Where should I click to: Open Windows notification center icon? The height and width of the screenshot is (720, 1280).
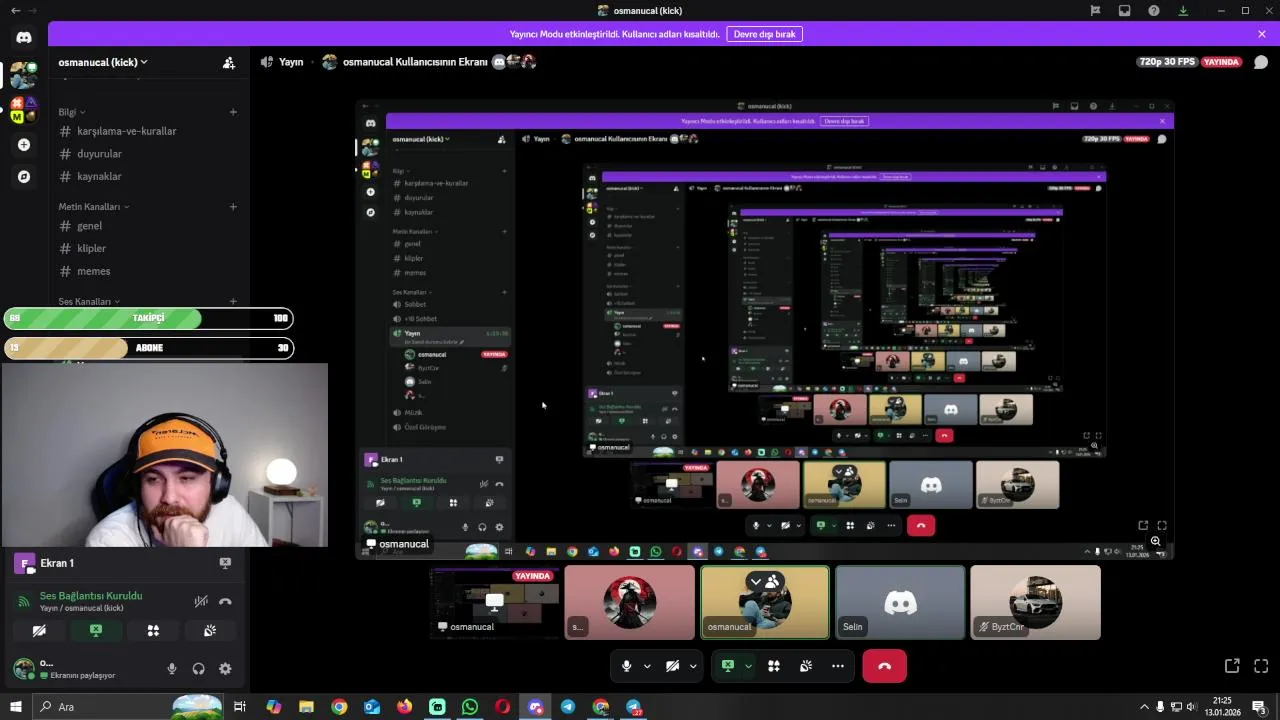click(x=1260, y=707)
